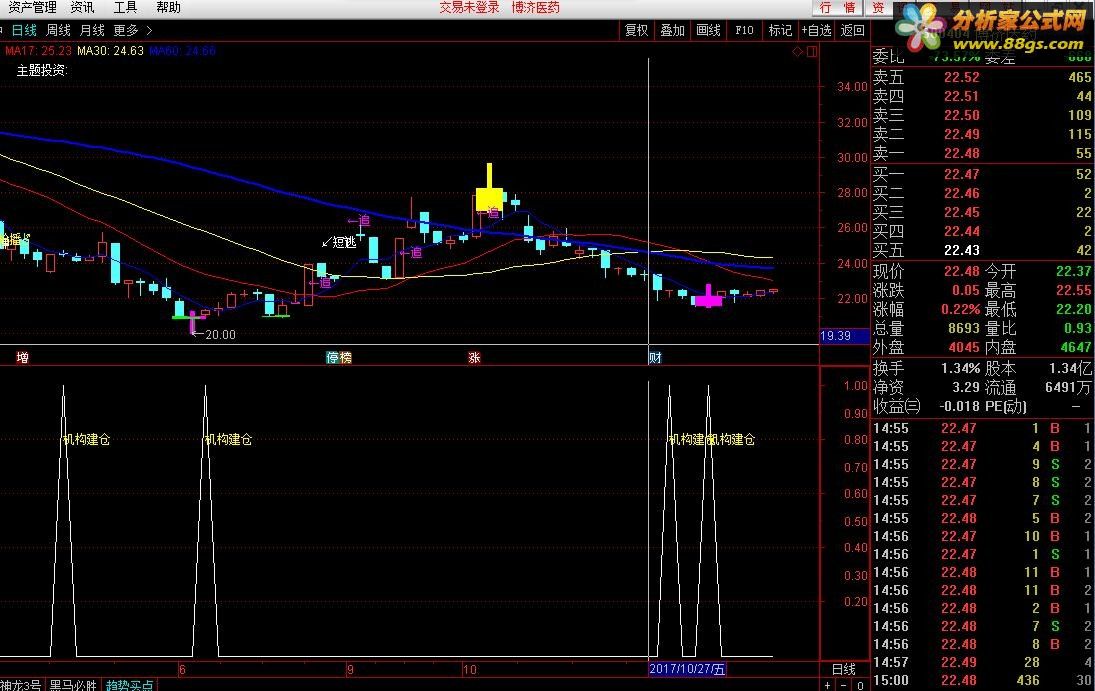Click the 停榜 event marker

point(339,358)
